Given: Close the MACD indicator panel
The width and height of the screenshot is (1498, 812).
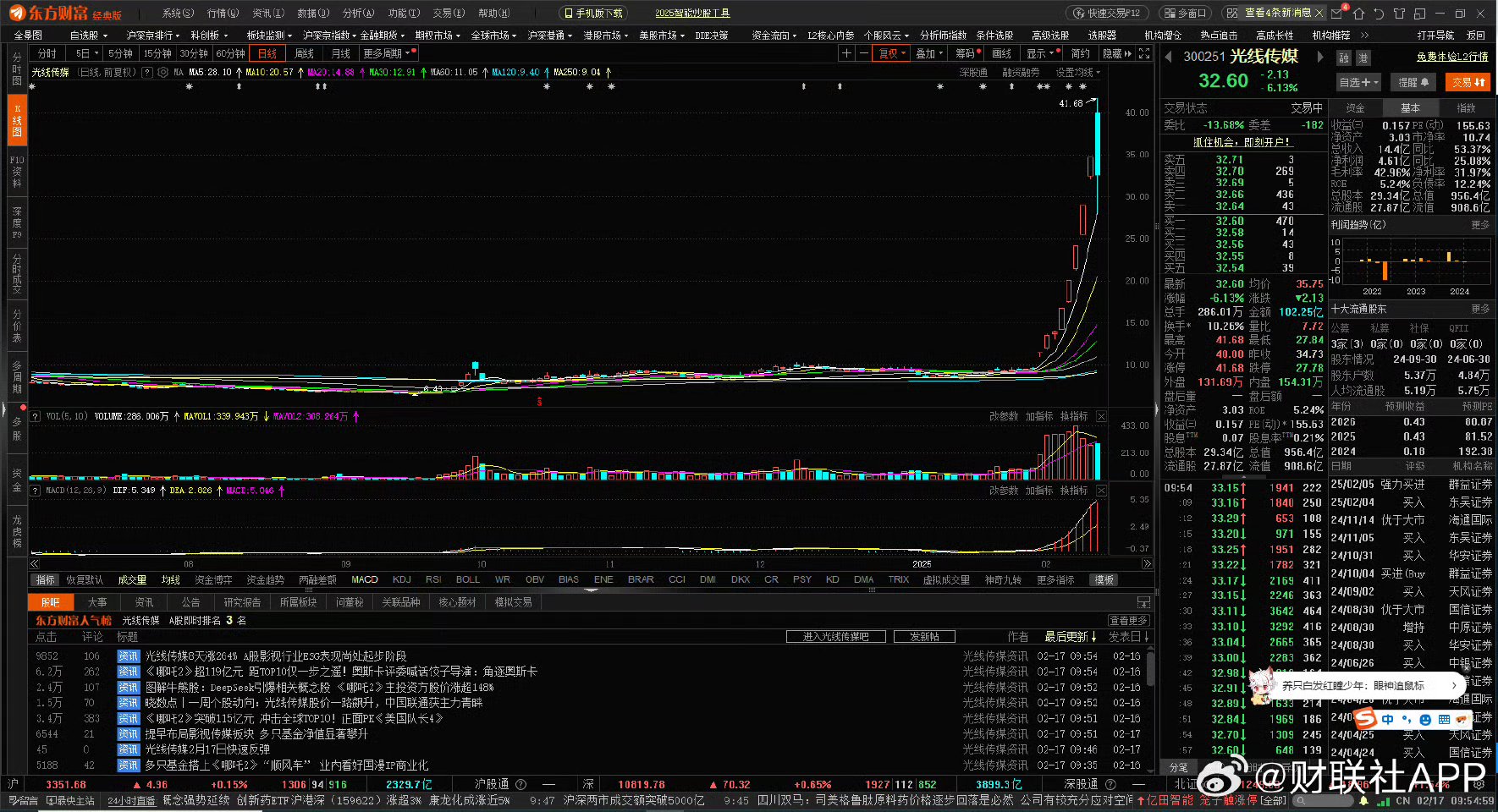Looking at the screenshot, I should 1101,491.
